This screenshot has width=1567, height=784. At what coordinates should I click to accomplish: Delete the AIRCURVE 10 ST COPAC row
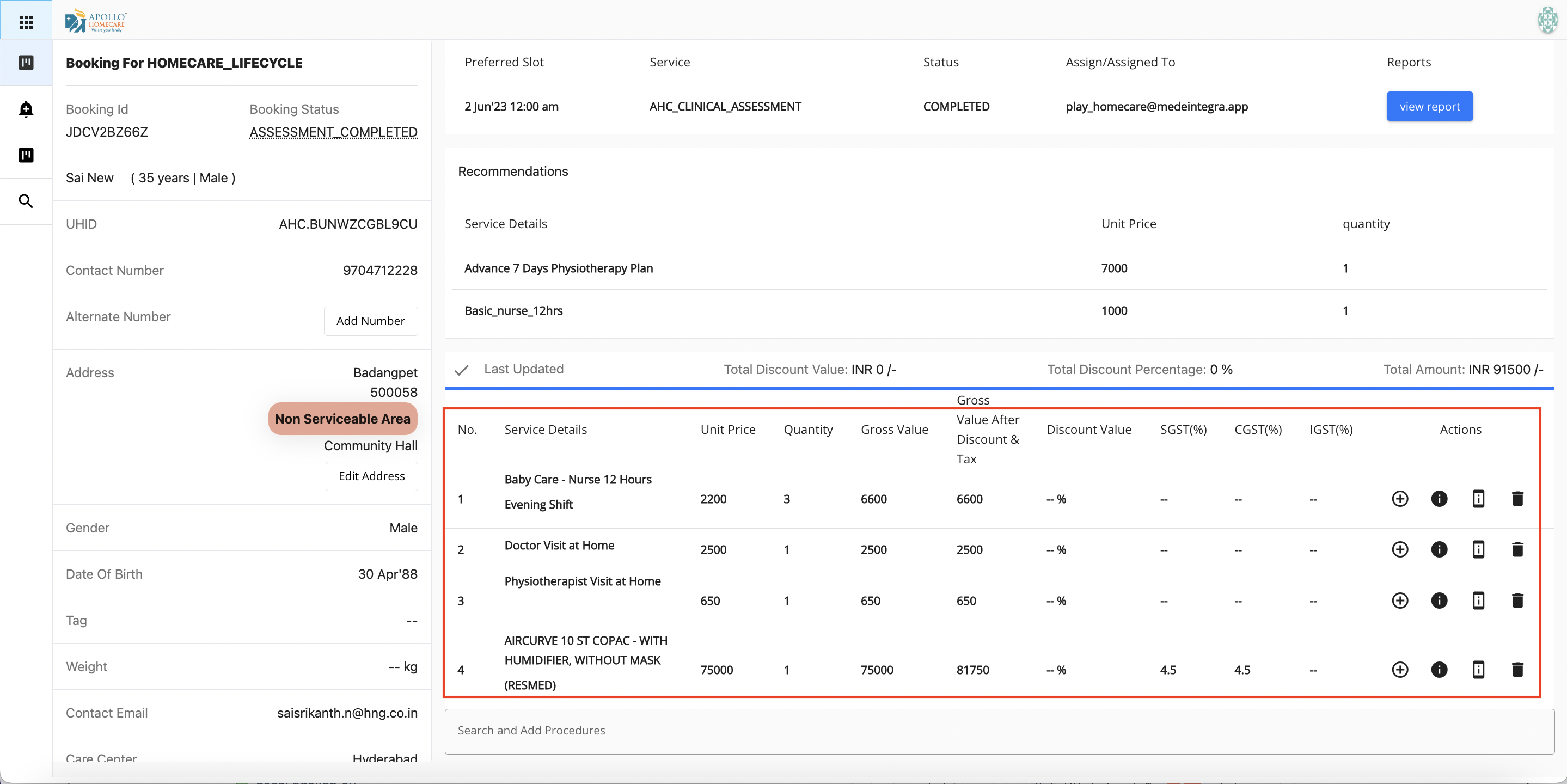click(x=1517, y=670)
